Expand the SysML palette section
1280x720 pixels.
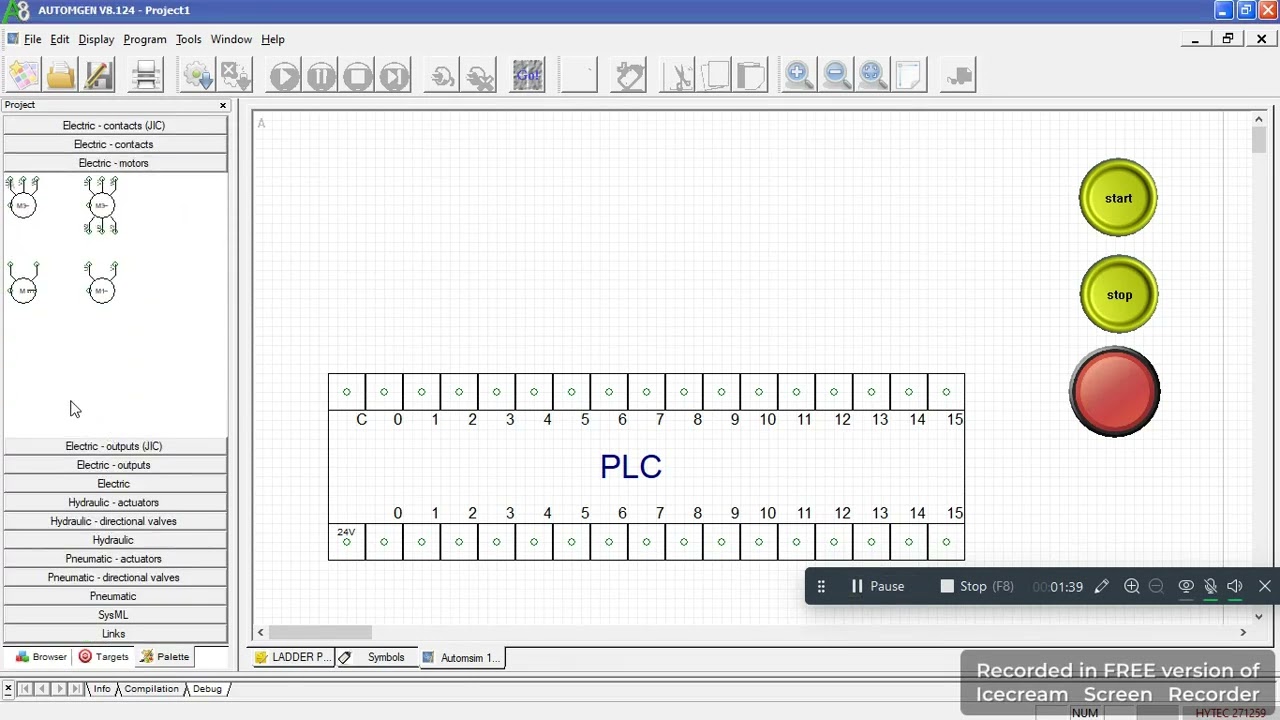coord(114,615)
